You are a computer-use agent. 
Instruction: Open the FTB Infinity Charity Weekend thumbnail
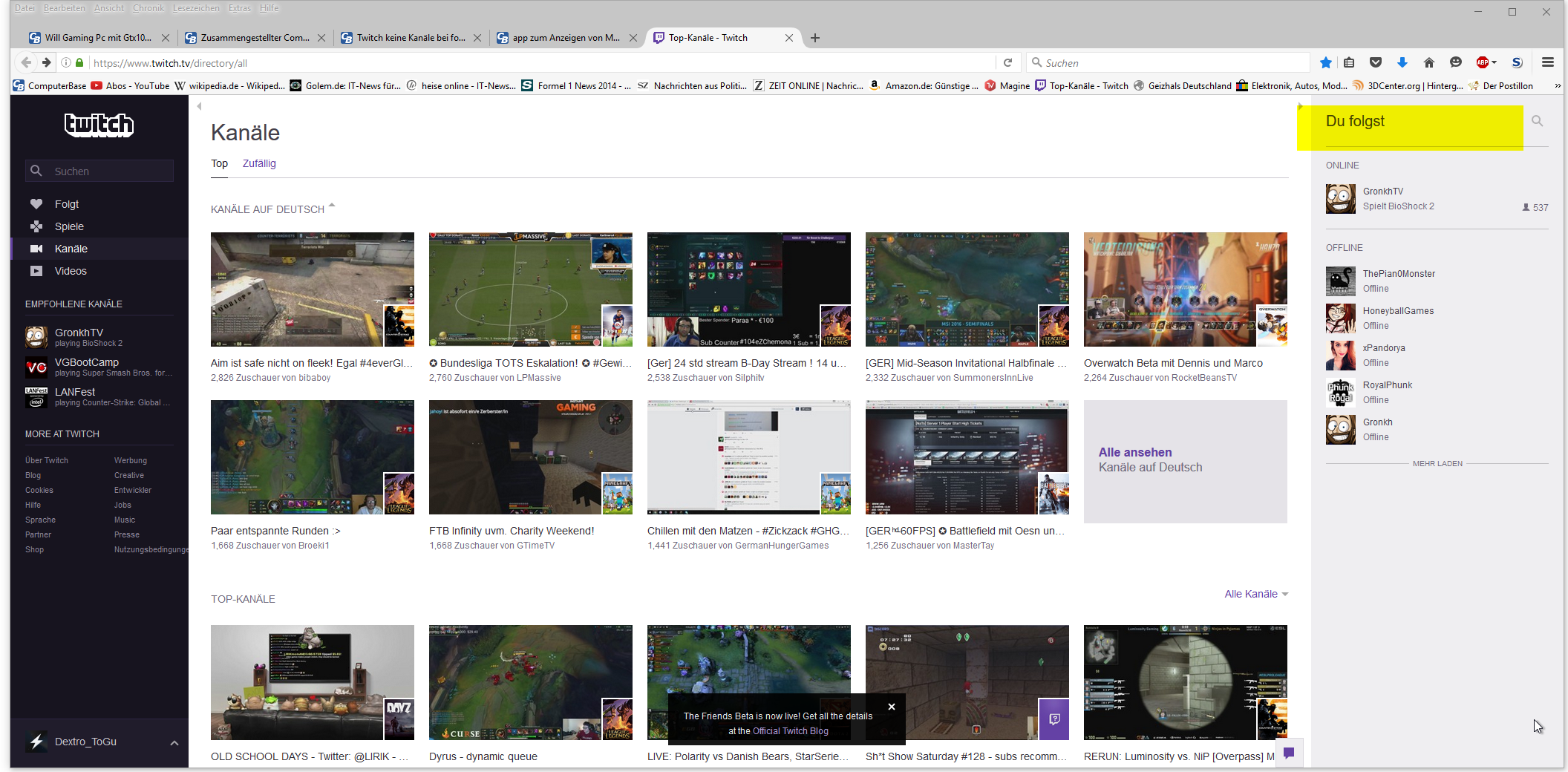click(x=531, y=457)
